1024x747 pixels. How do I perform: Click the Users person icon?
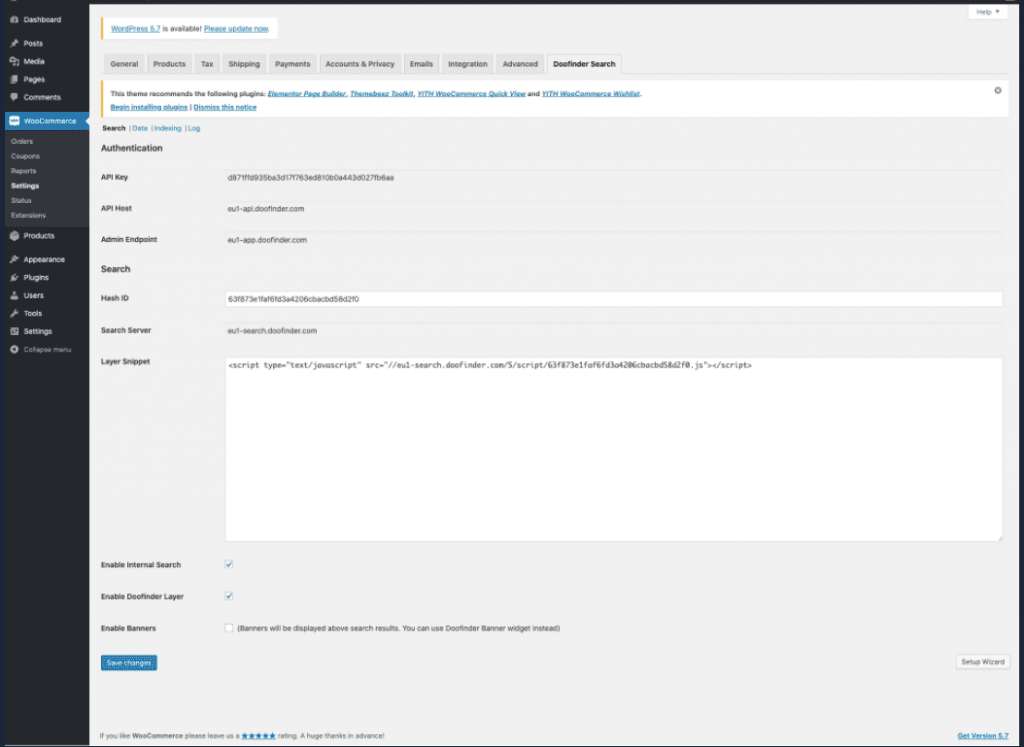click(13, 295)
